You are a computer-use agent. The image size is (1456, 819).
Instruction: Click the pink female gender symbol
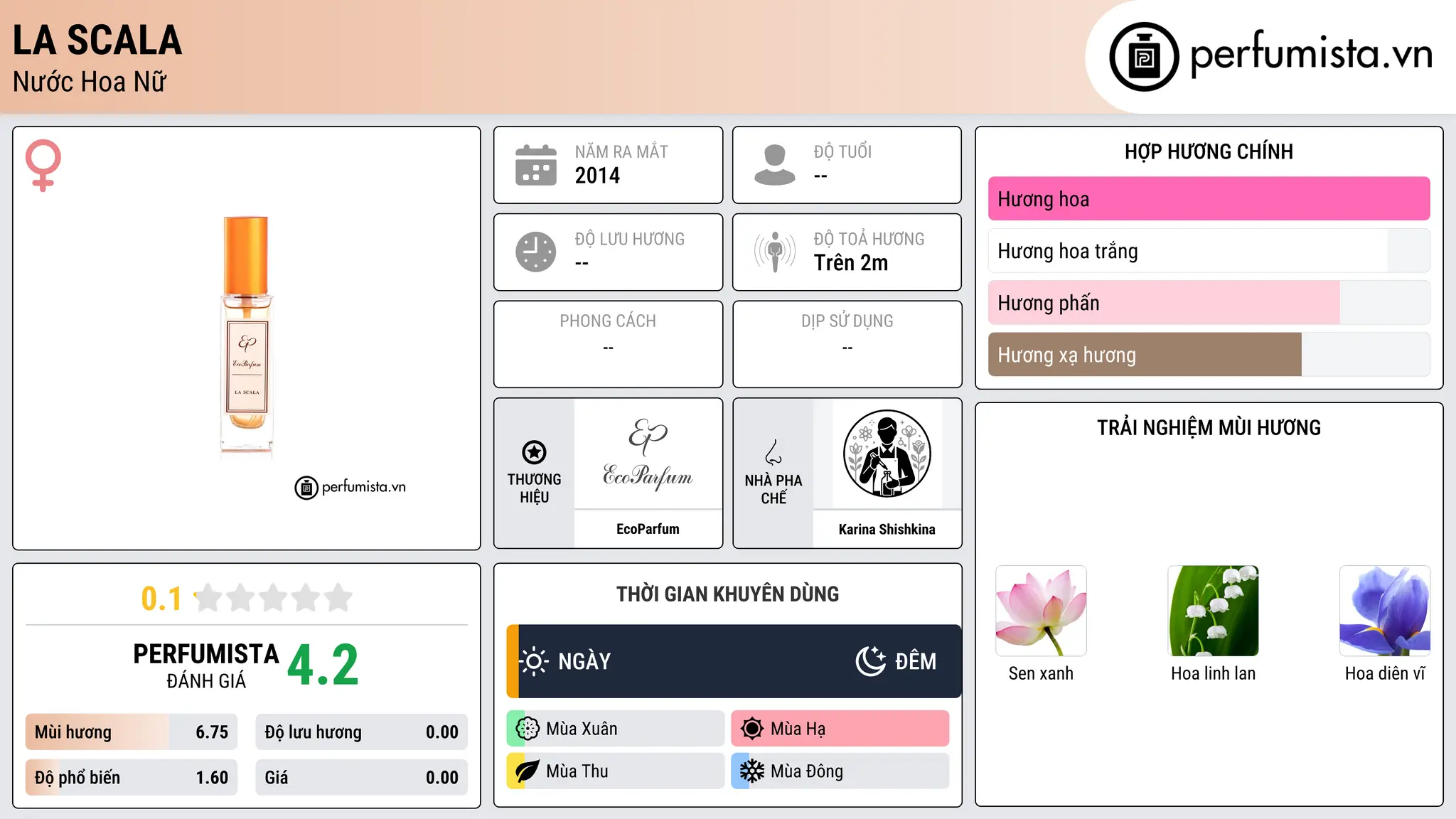[43, 166]
